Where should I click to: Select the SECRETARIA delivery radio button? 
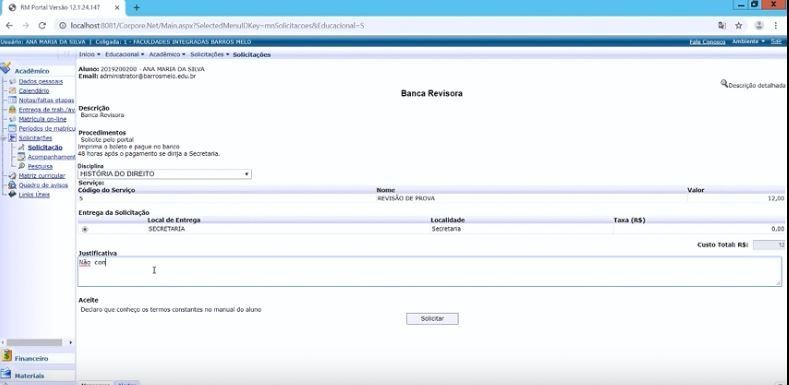tap(85, 229)
